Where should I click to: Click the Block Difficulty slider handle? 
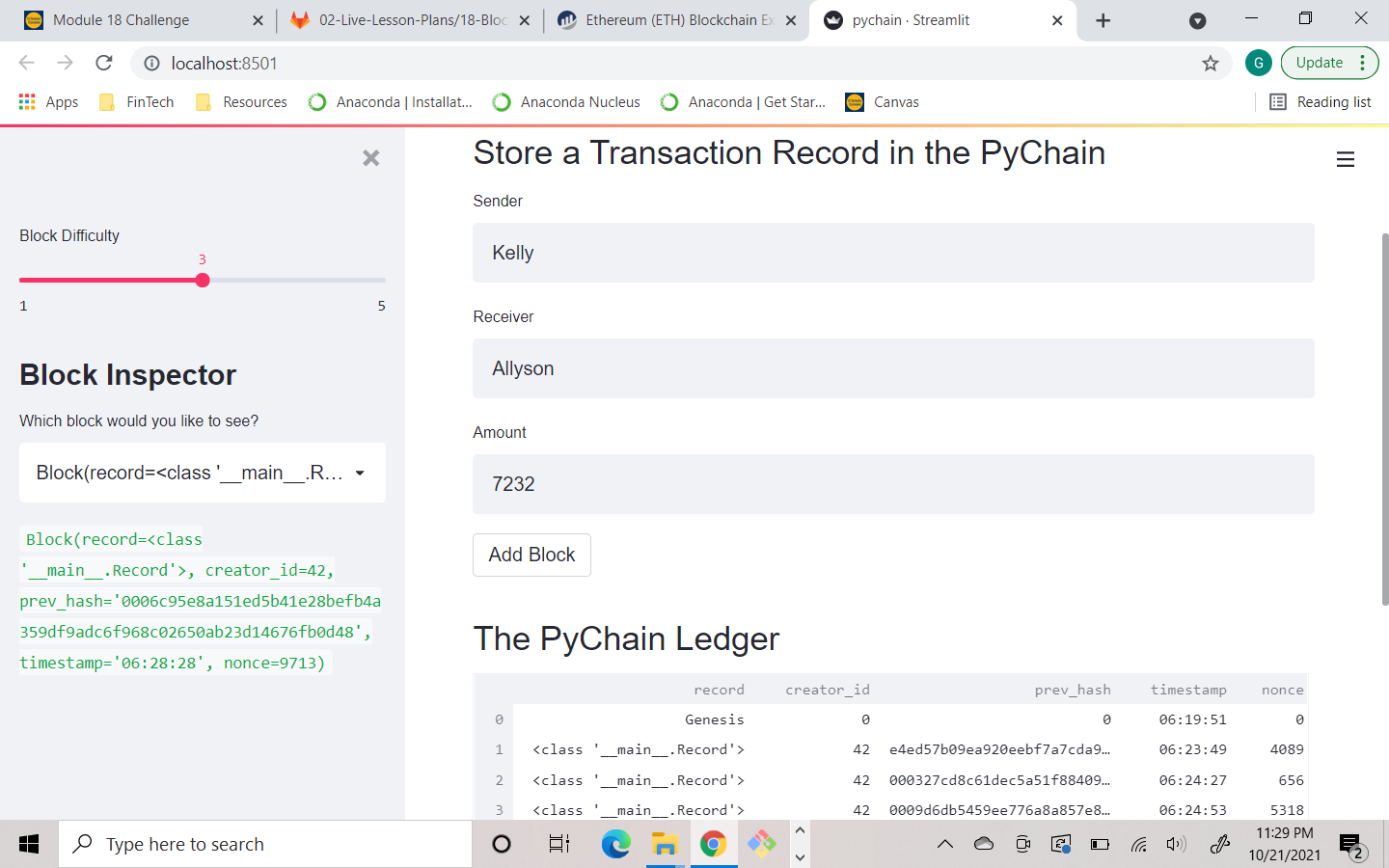(202, 281)
